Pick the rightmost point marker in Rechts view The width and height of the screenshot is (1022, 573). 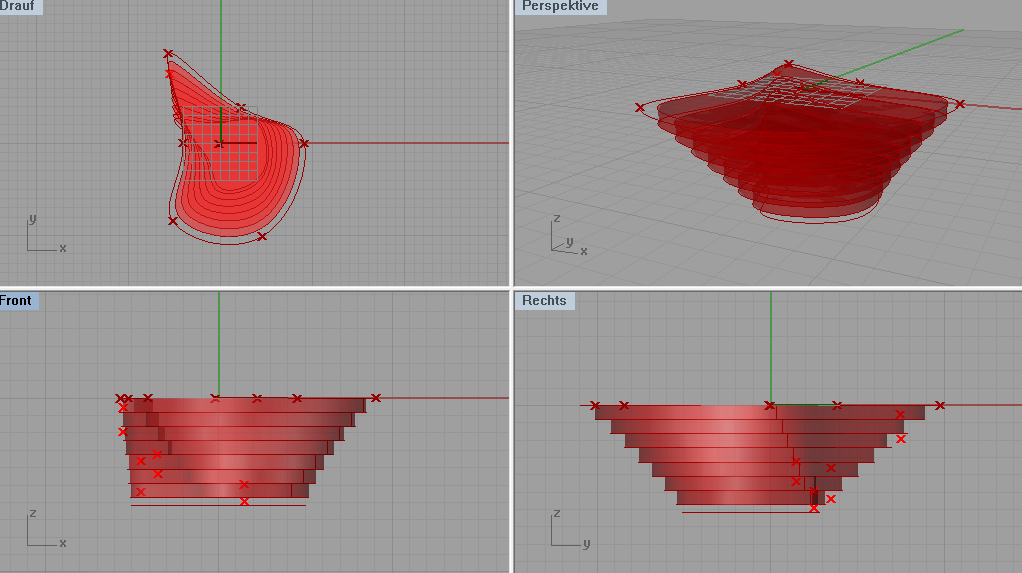point(939,405)
